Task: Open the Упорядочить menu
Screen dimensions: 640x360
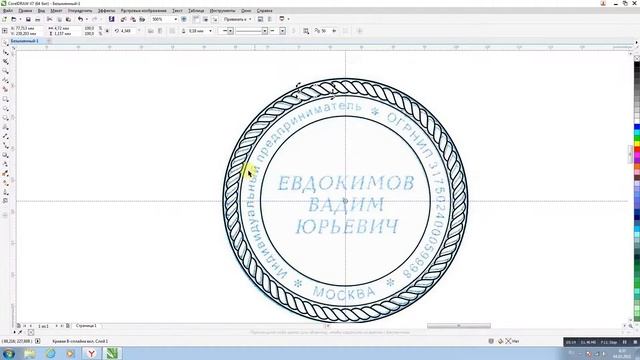Action: (x=80, y=11)
